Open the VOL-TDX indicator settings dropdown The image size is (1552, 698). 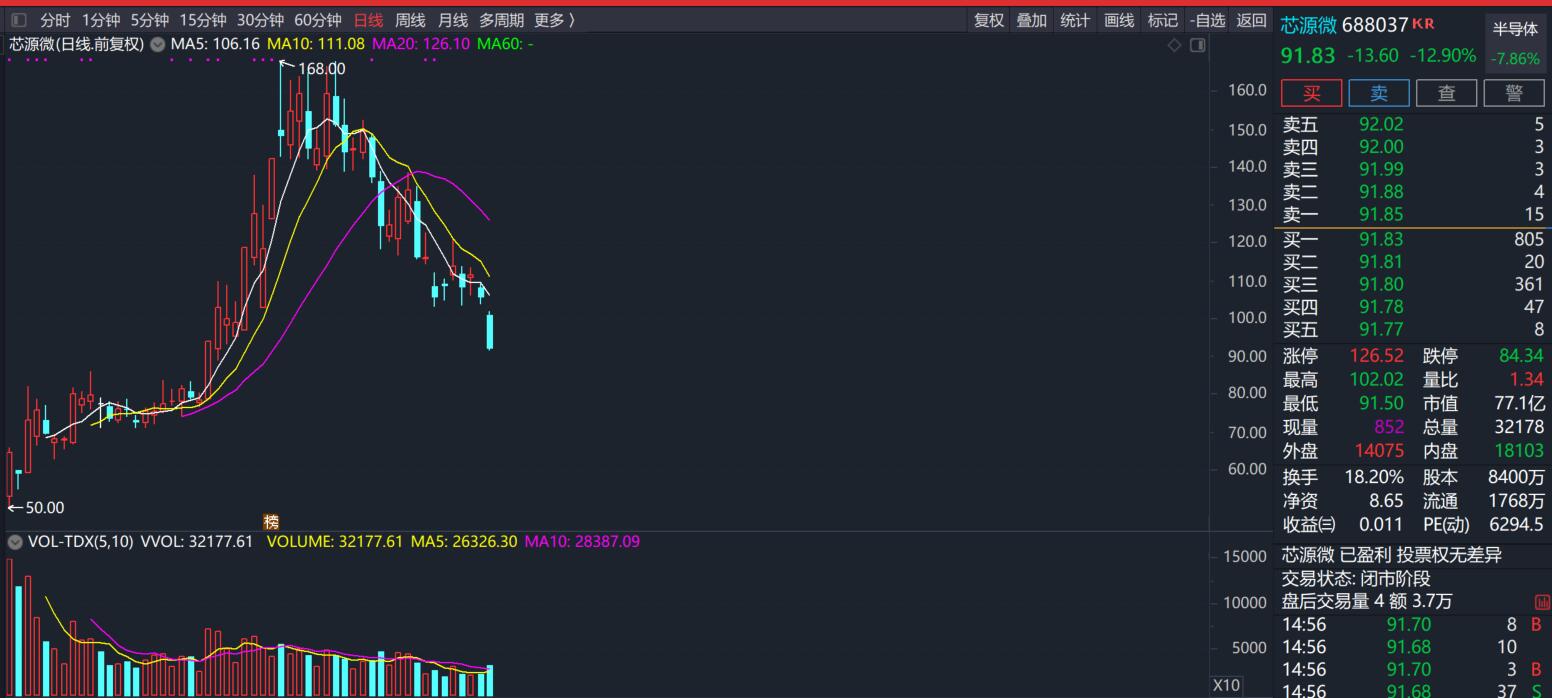pyautogui.click(x=15, y=542)
